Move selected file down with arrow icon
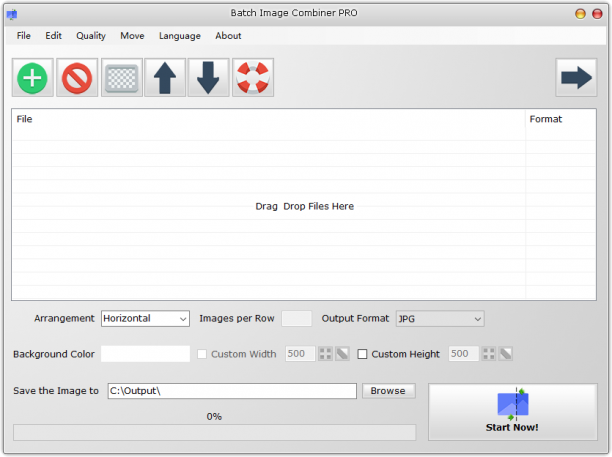Viewport: 612px width, 457px height. 208,78
